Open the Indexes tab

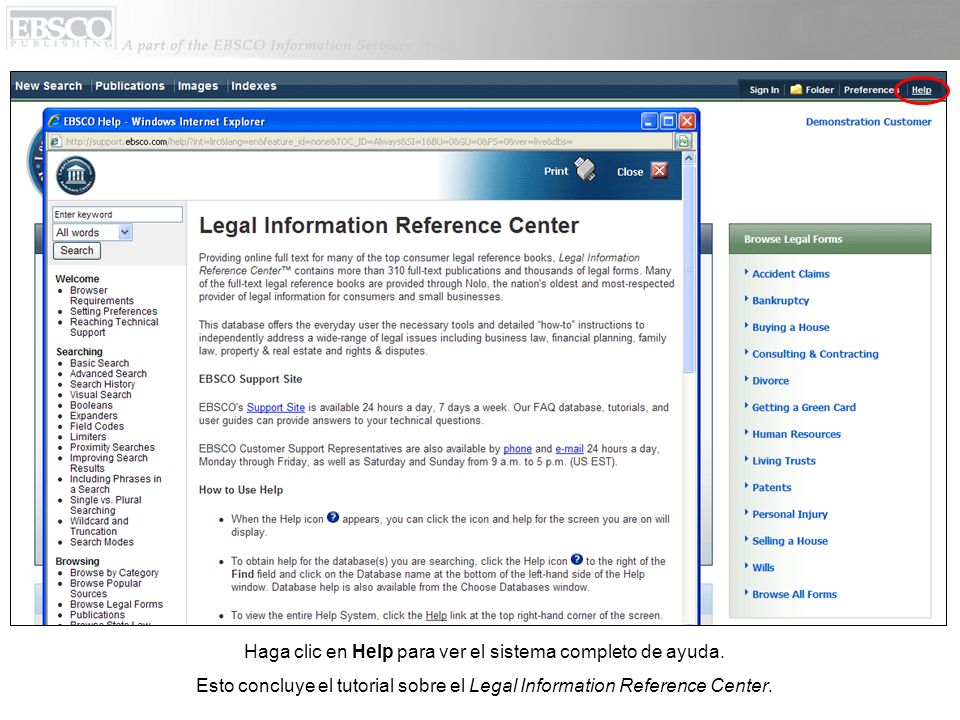click(253, 86)
